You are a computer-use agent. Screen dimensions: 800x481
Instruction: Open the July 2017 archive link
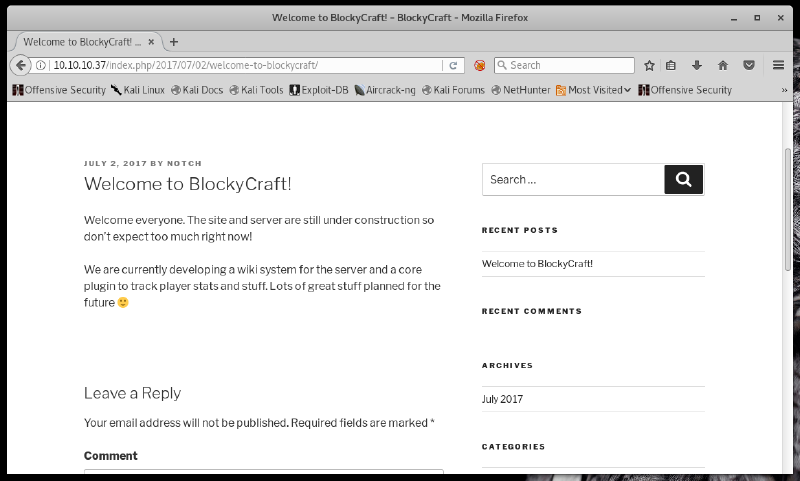502,399
